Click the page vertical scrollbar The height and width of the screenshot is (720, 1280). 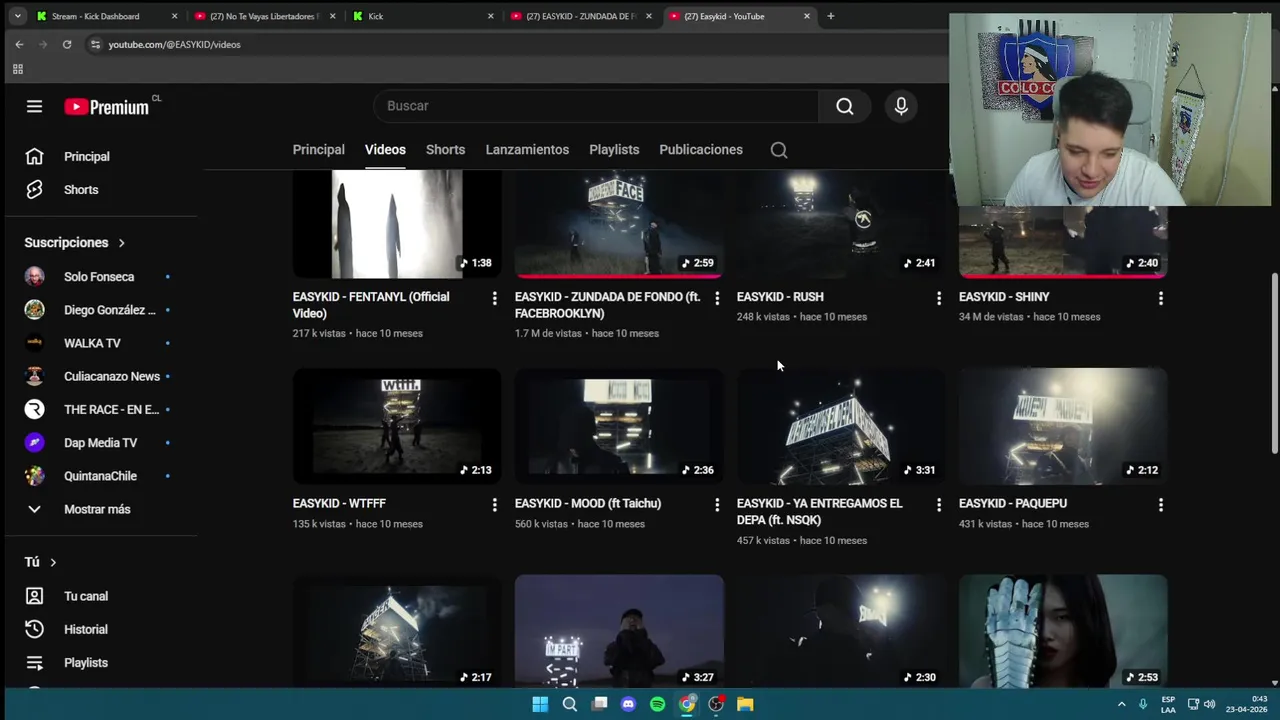click(1274, 362)
